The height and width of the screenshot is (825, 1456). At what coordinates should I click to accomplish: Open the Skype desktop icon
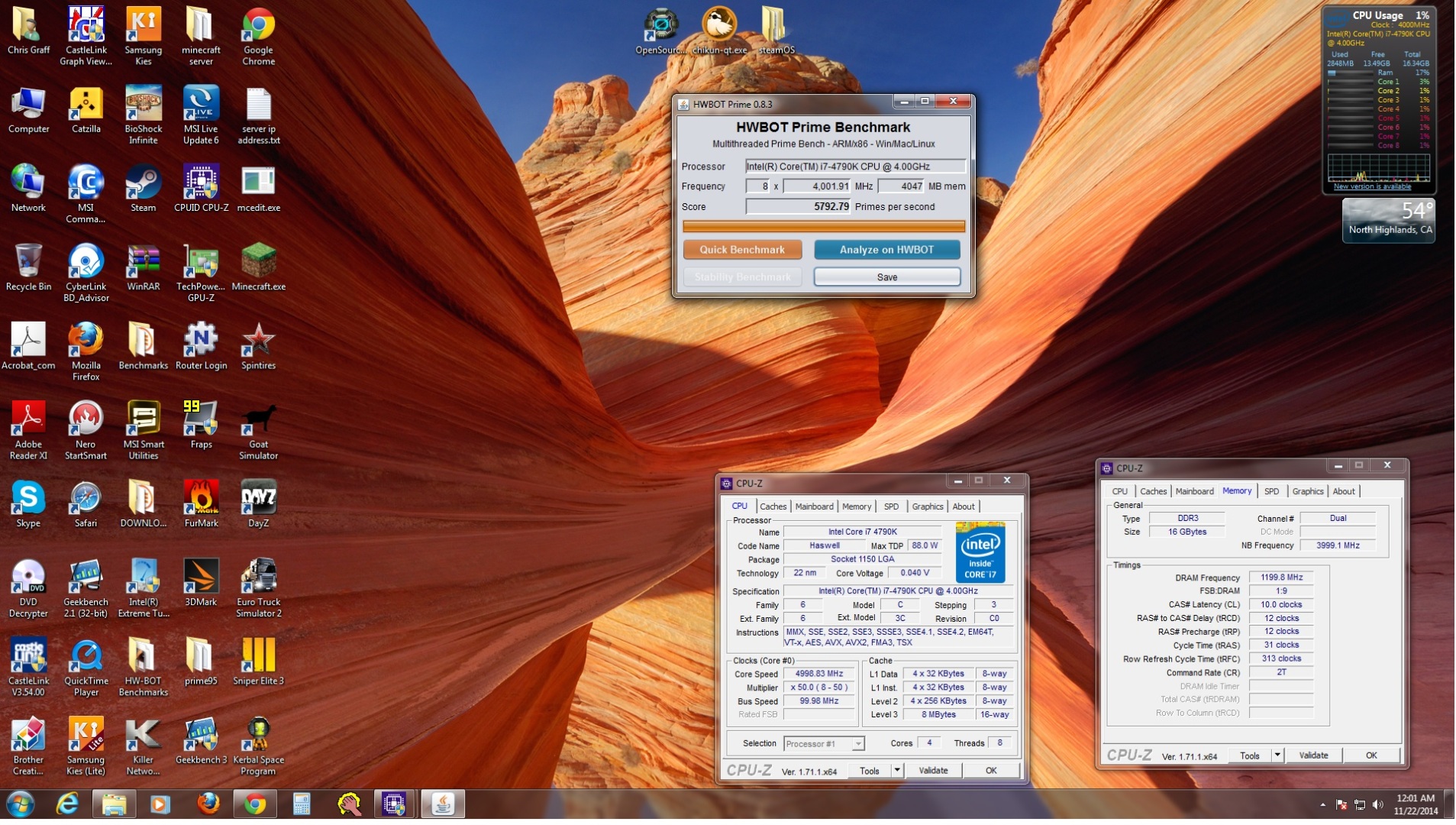28,504
